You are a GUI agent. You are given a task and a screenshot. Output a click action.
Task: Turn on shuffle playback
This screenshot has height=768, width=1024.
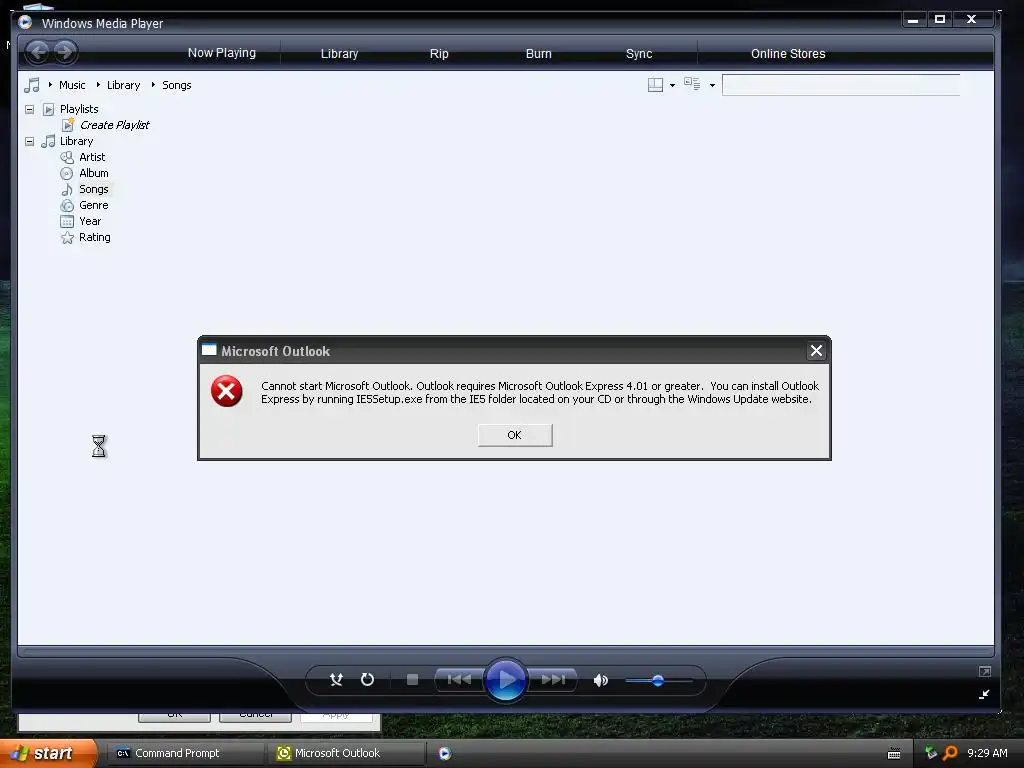click(336, 680)
